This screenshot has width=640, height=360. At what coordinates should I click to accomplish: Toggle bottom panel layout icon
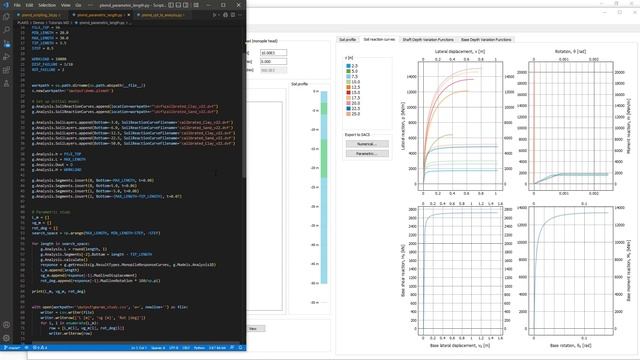pos(178,5)
